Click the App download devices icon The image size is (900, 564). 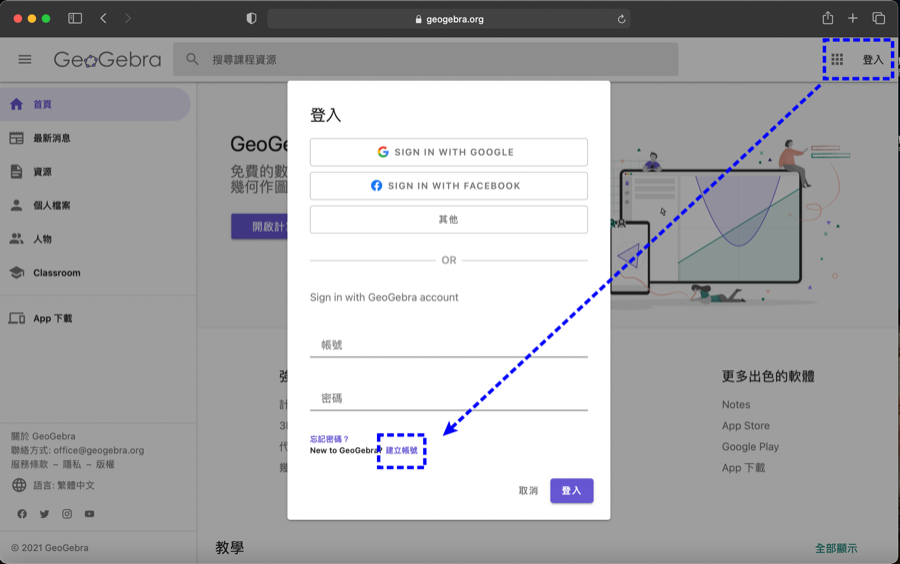pyautogui.click(x=17, y=318)
